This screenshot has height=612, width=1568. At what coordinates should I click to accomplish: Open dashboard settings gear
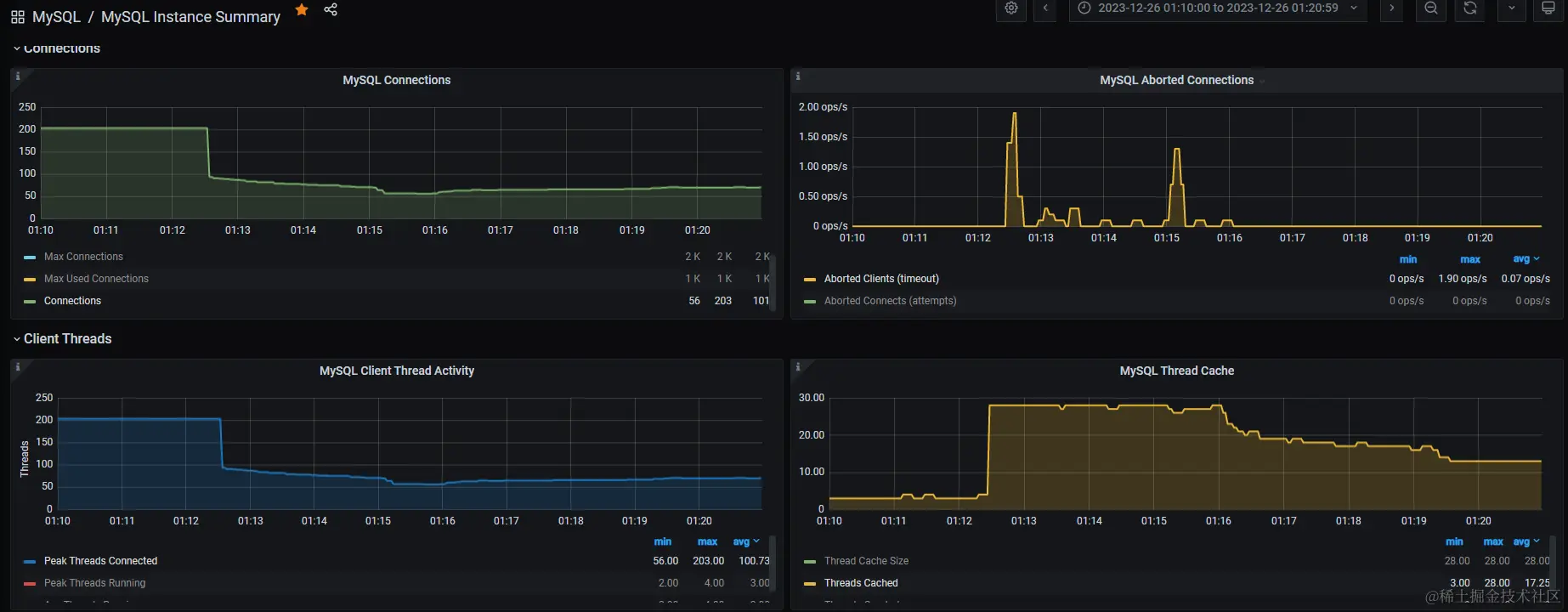1010,8
